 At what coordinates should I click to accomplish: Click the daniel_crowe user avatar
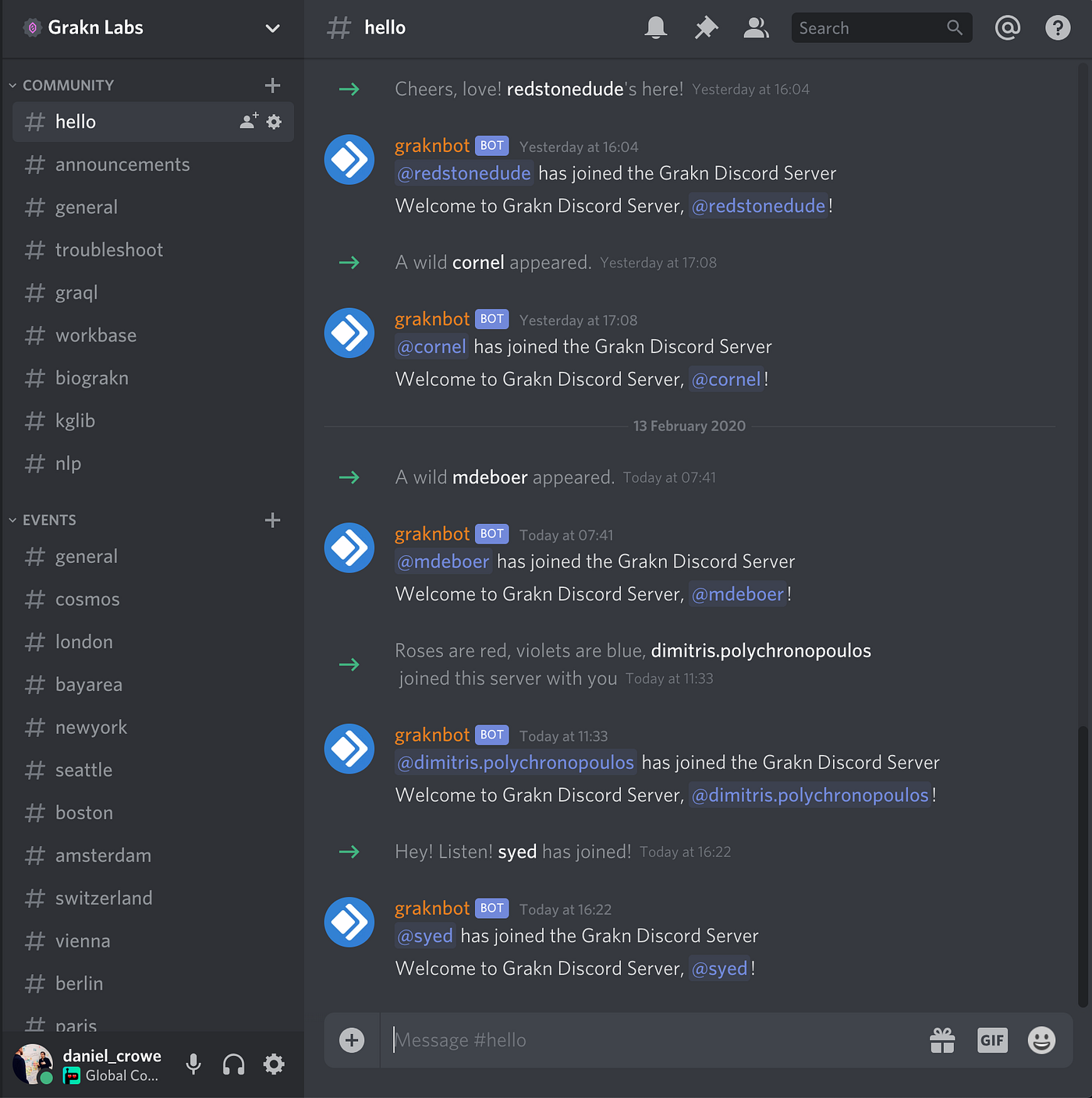(33, 1064)
